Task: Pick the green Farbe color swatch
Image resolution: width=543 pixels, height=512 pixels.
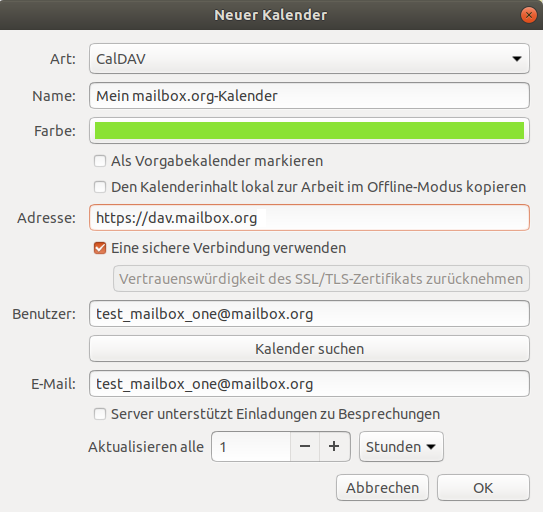Action: (309, 131)
